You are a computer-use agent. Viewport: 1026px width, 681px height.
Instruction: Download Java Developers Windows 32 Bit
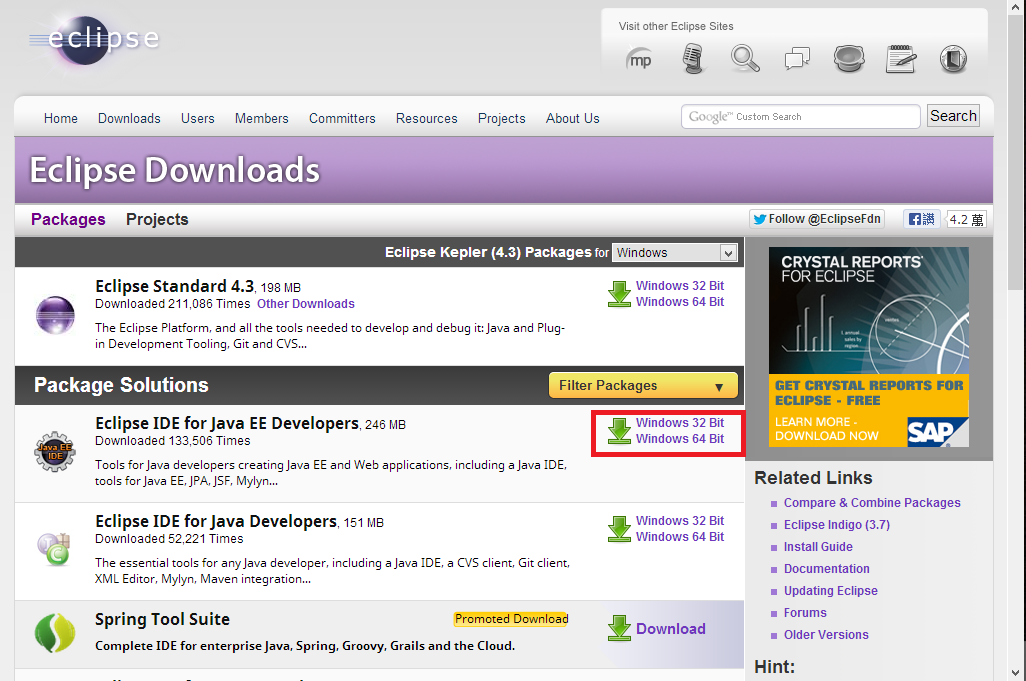680,521
